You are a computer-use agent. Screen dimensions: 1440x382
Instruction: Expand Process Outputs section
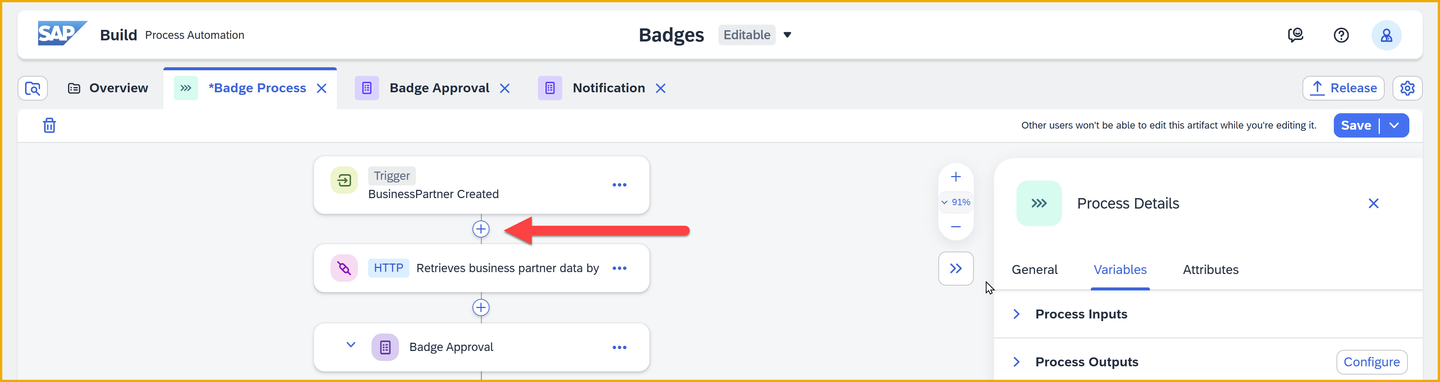coord(1016,362)
